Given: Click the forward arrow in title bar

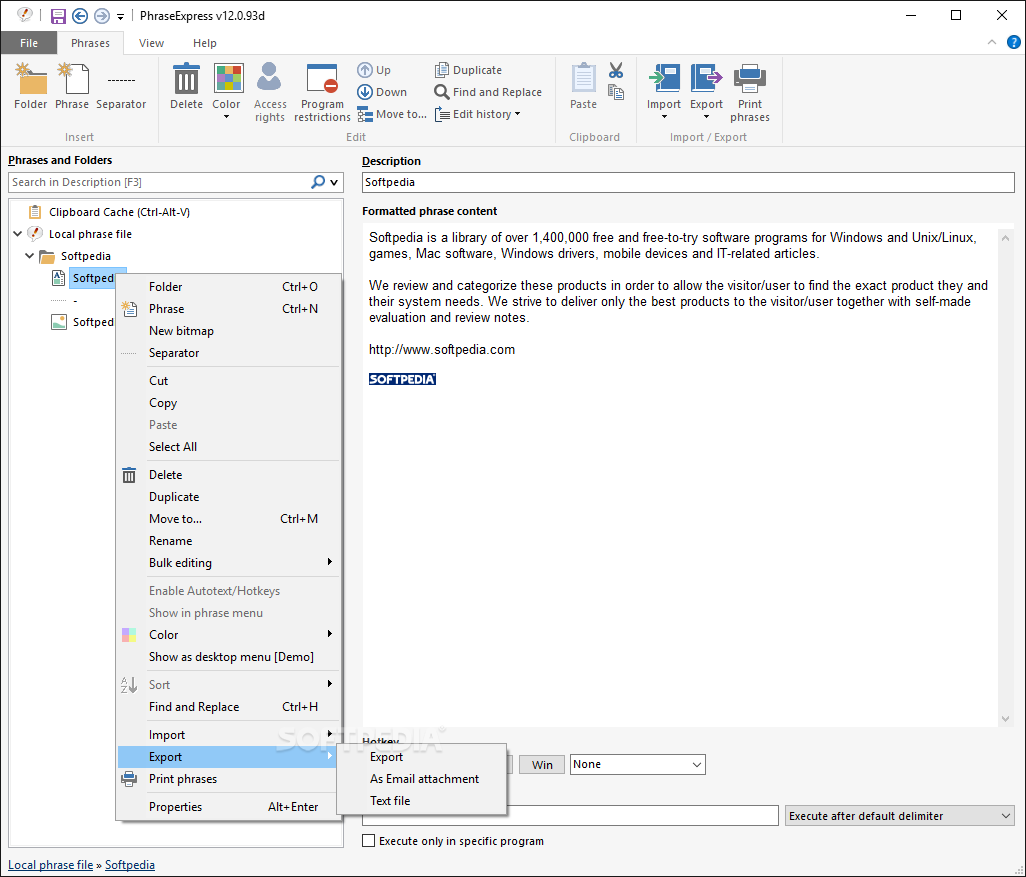Looking at the screenshot, I should [x=102, y=16].
